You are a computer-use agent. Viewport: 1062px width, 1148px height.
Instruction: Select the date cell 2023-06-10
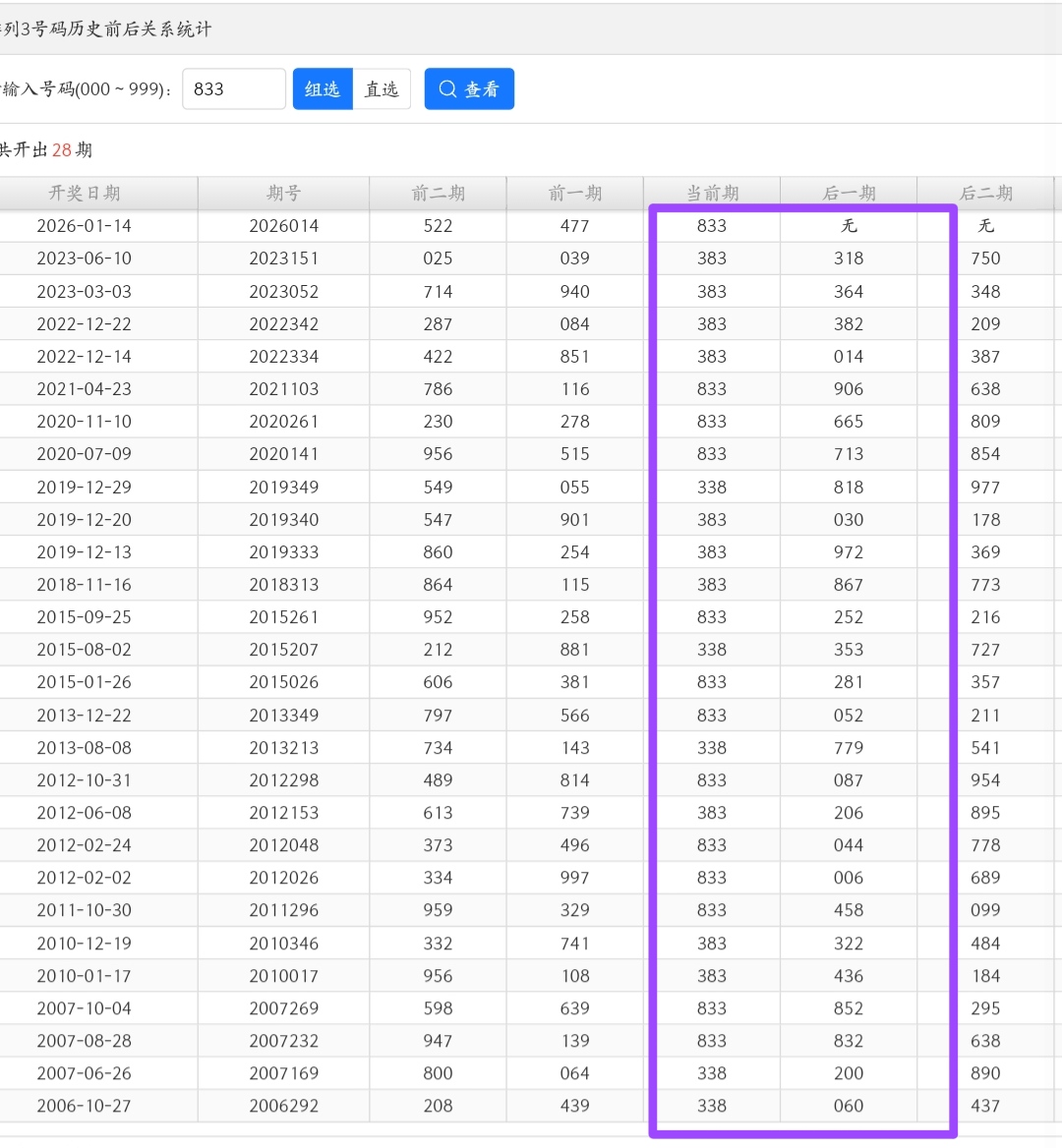85,258
